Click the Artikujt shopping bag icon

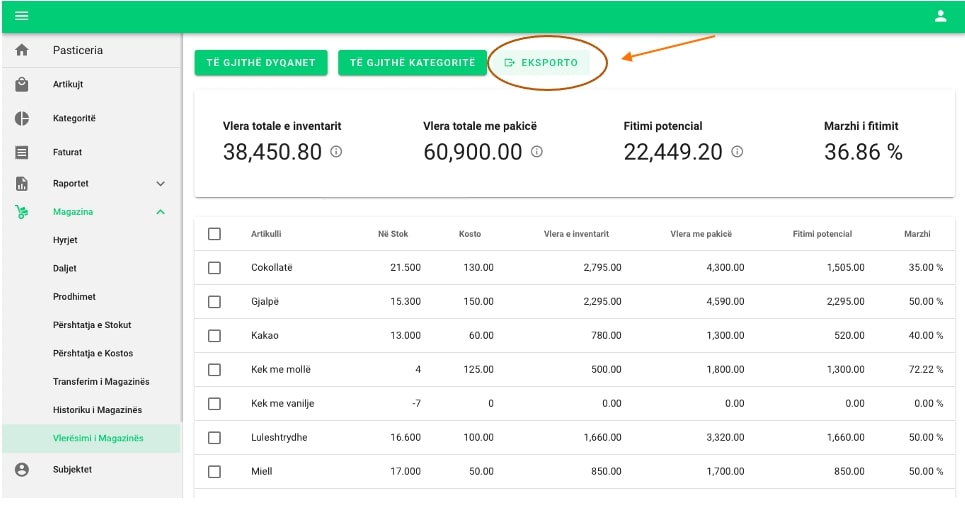click(x=22, y=85)
